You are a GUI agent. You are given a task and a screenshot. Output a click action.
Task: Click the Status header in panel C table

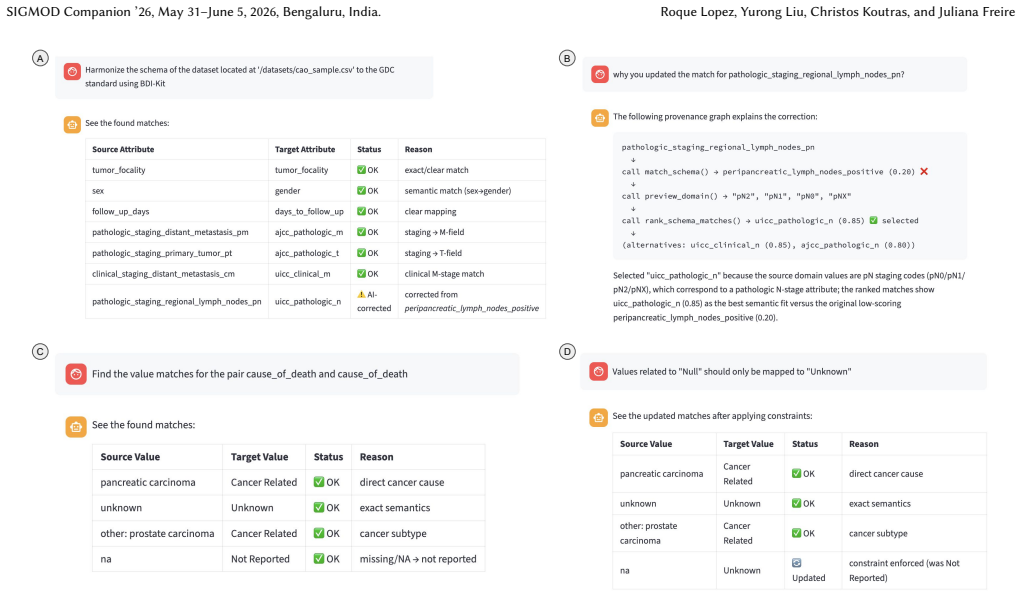(x=328, y=457)
